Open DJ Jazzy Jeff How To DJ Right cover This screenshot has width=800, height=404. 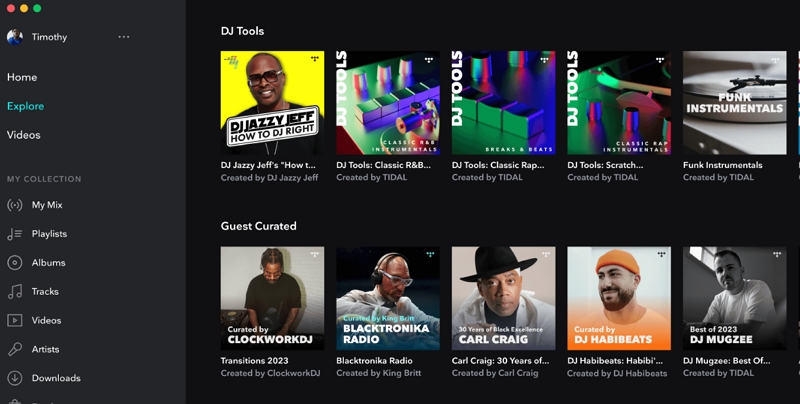[272, 103]
